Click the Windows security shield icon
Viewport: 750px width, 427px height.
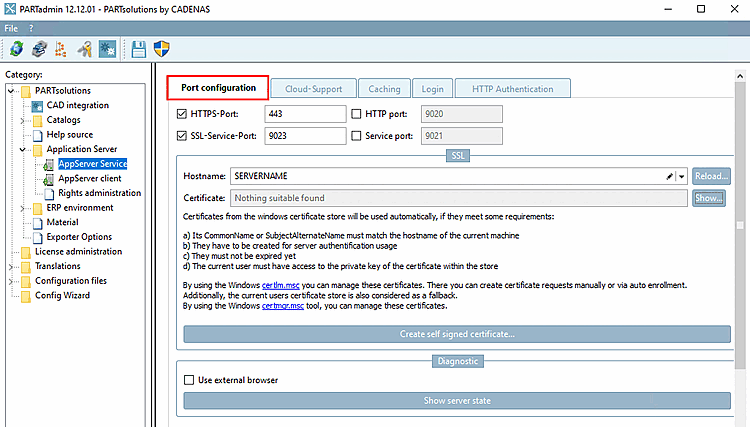[162, 49]
